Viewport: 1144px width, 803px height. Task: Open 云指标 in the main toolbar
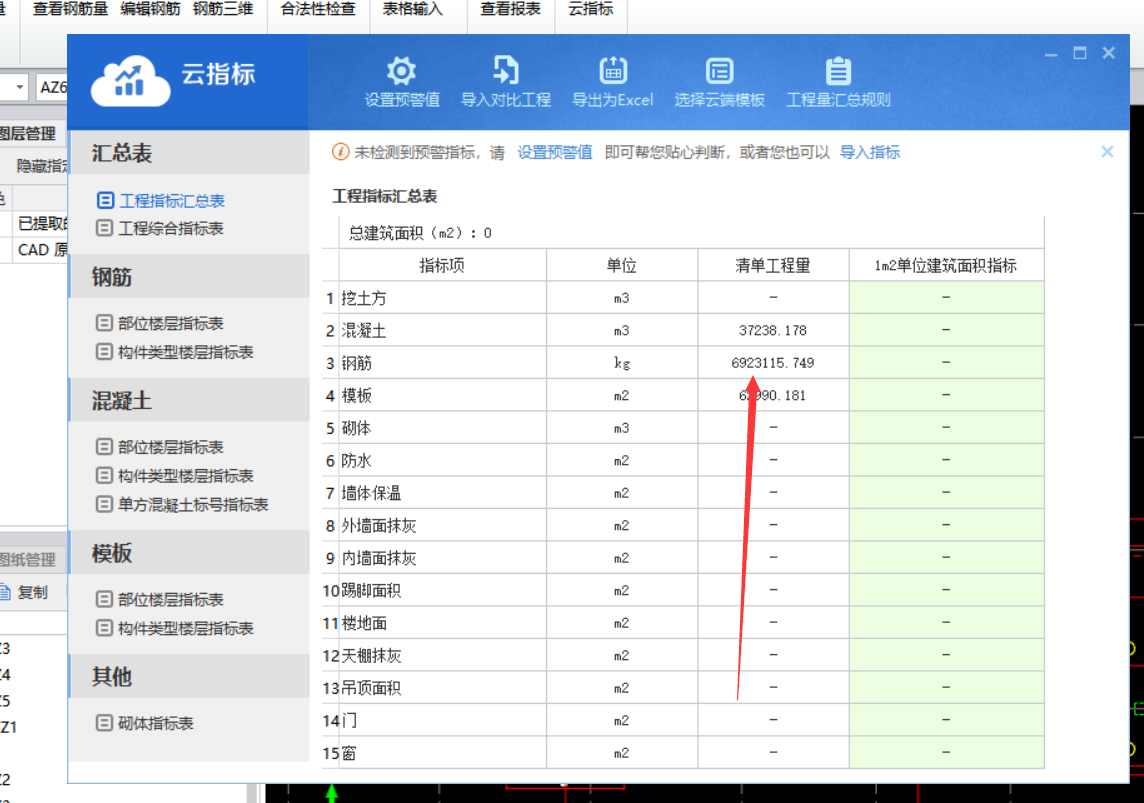click(591, 9)
